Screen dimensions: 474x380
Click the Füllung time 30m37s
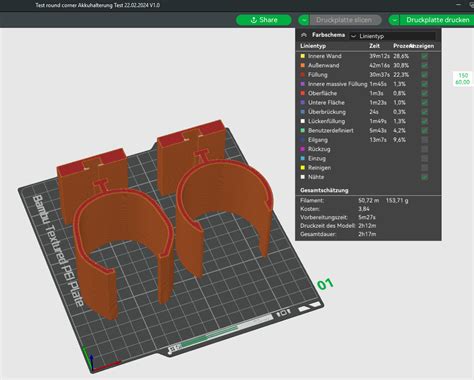379,75
